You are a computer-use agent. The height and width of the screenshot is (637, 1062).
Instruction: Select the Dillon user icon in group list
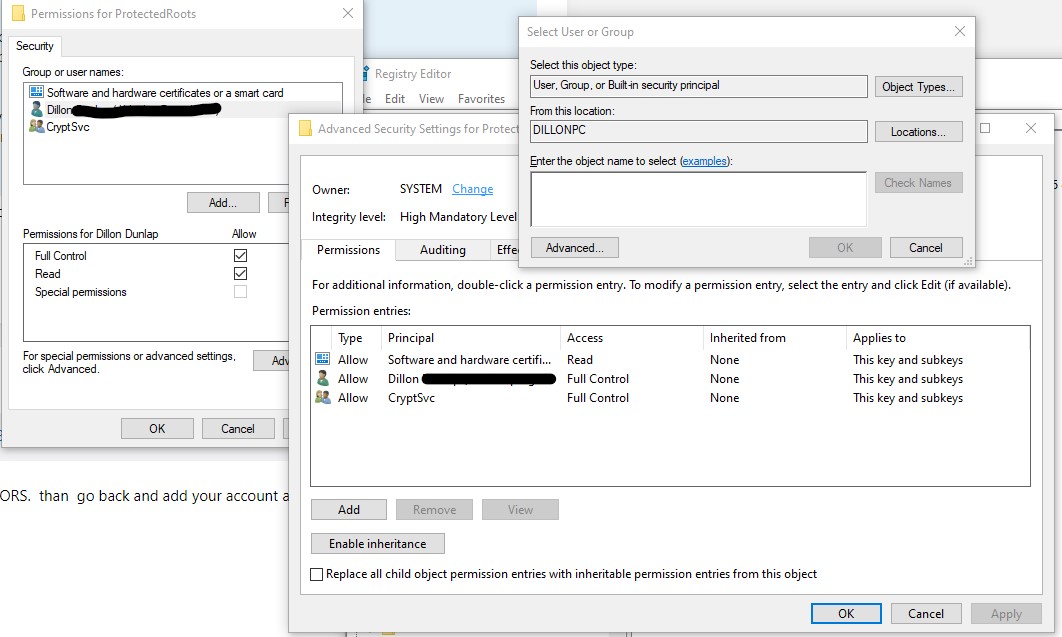(x=37, y=109)
